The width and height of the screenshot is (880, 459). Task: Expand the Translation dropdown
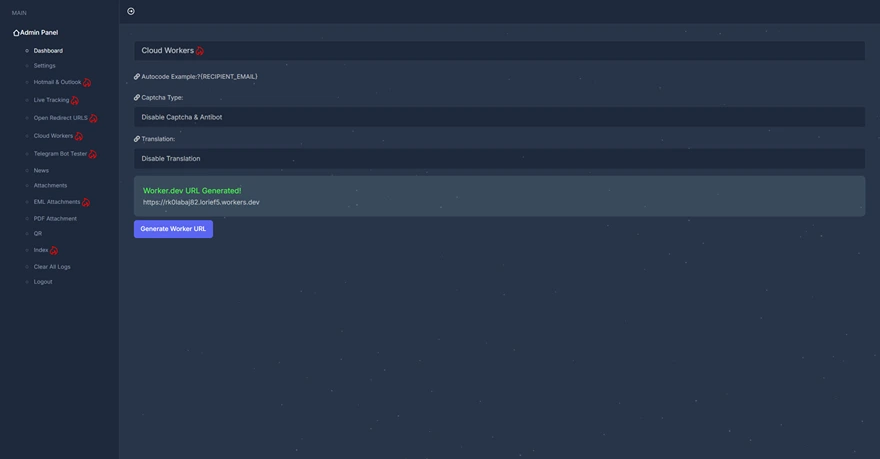pyautogui.click(x=499, y=158)
